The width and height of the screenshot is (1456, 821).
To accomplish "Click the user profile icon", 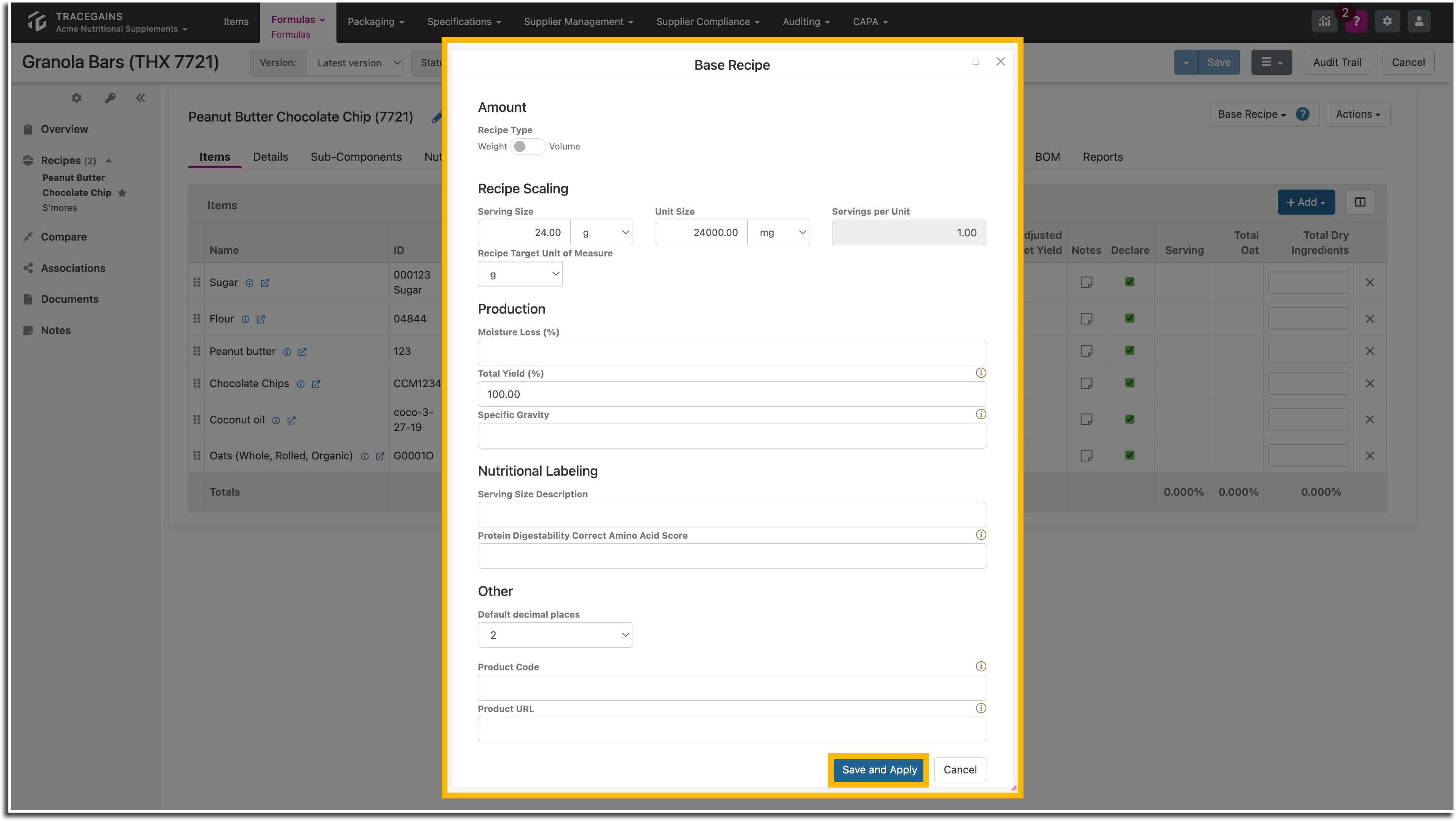I will tap(1419, 21).
